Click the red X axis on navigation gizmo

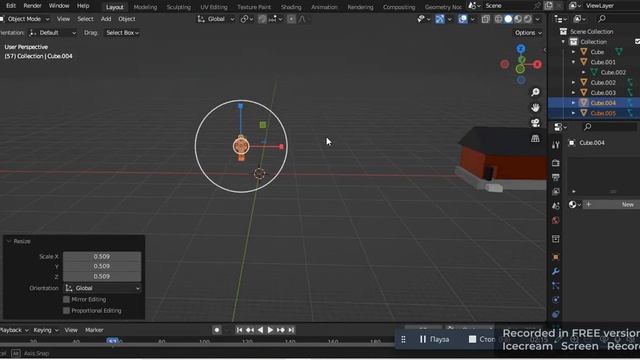[537, 64]
